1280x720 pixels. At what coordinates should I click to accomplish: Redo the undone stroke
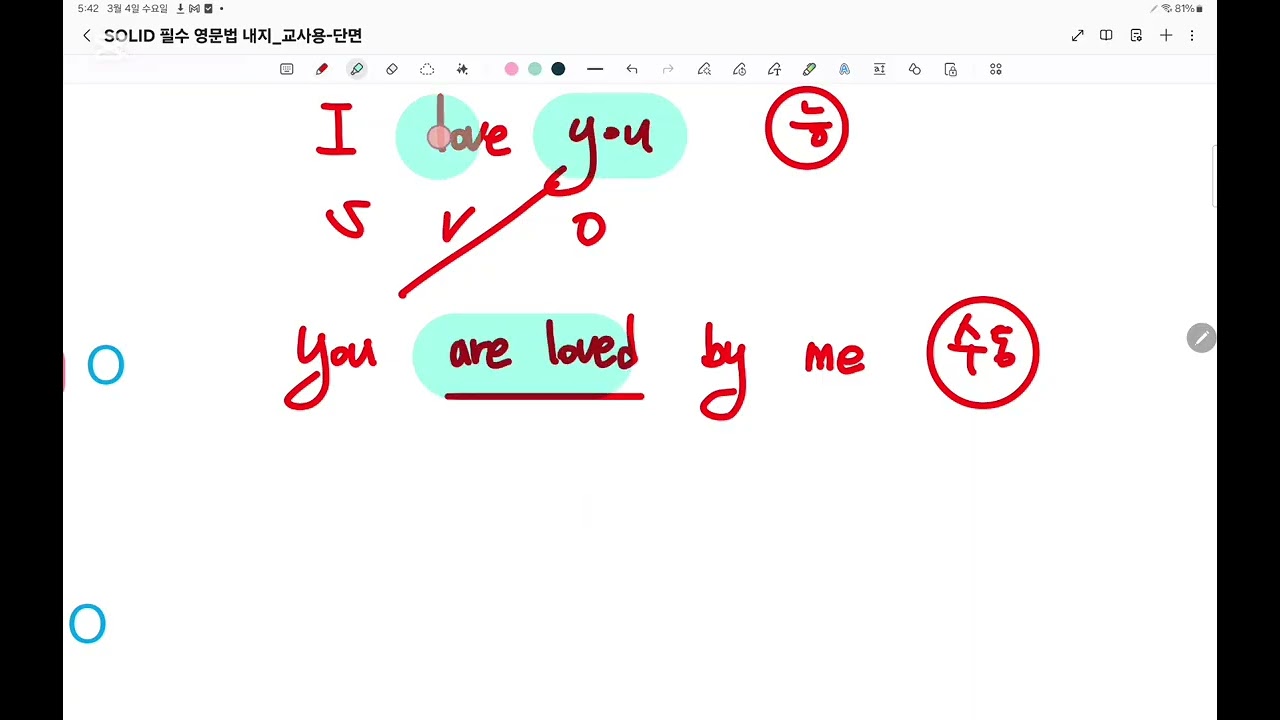[668, 69]
